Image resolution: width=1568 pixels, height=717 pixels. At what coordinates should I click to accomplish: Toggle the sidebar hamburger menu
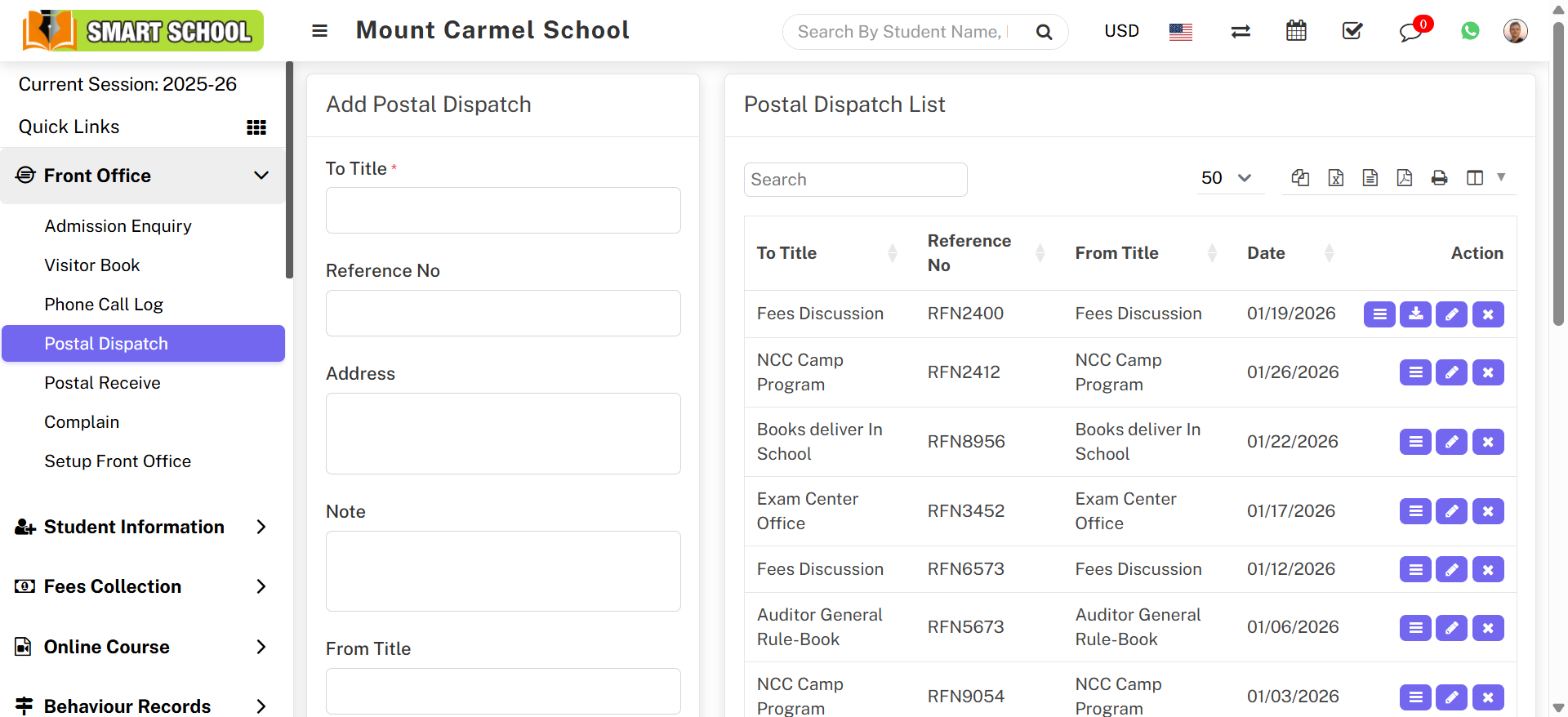click(319, 31)
